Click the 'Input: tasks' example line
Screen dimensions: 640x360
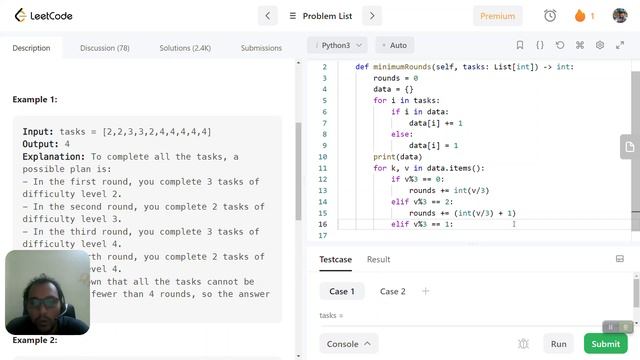pyautogui.click(x=117, y=132)
